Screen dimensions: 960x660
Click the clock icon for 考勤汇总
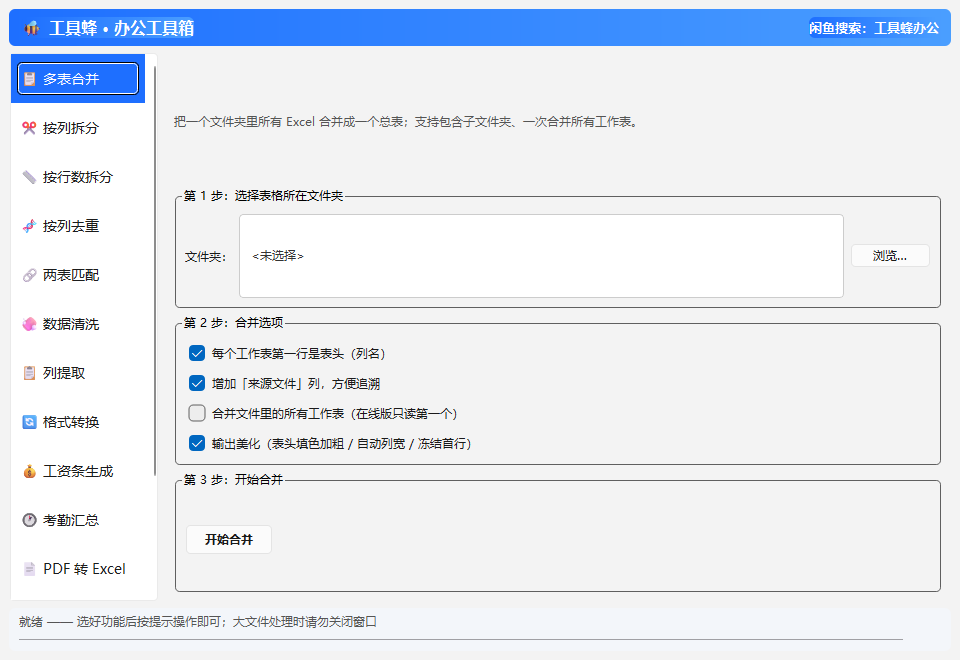point(29,520)
